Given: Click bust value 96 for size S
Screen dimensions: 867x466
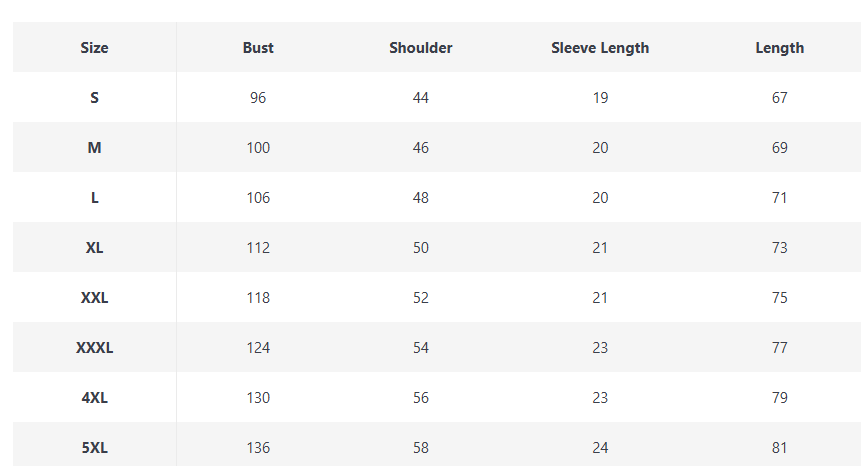Looking at the screenshot, I should [x=258, y=97].
